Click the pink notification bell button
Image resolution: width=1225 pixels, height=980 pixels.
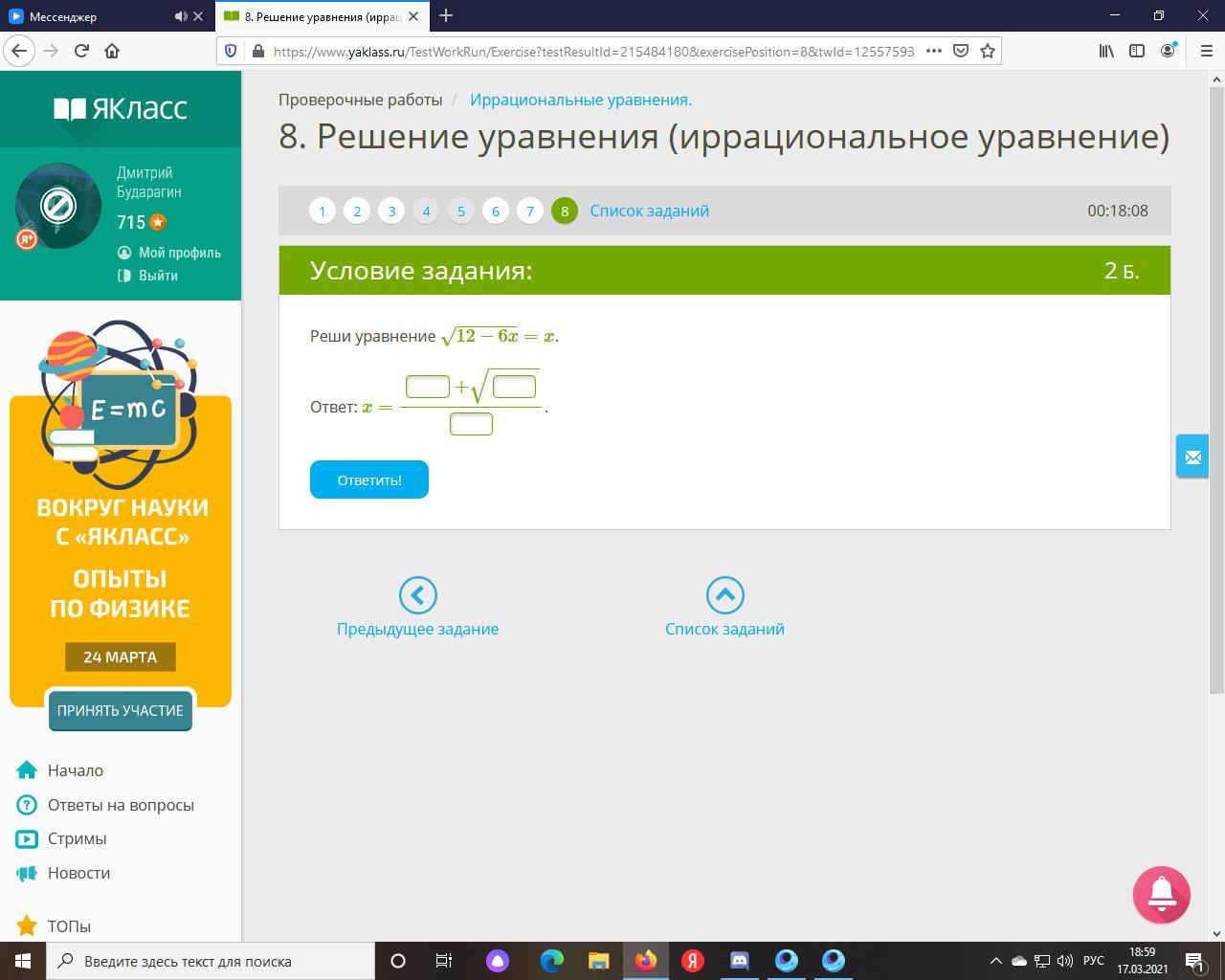point(1162,895)
